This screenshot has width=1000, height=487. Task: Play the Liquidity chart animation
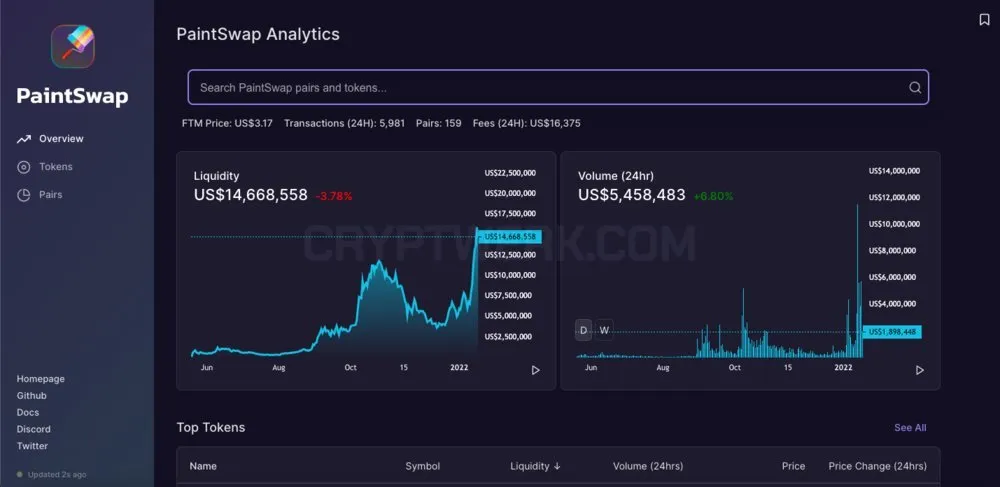pos(536,370)
